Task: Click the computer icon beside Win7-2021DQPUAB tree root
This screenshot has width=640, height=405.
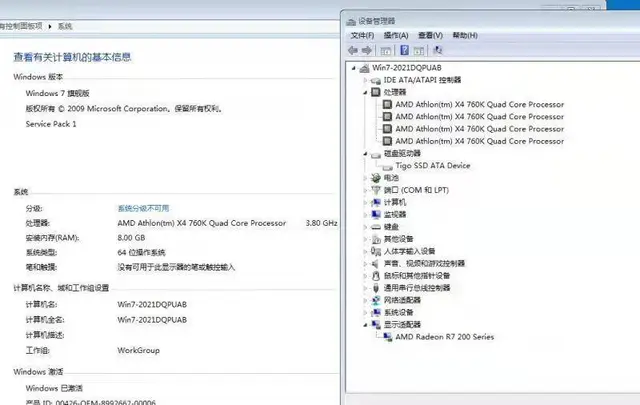Action: click(364, 68)
